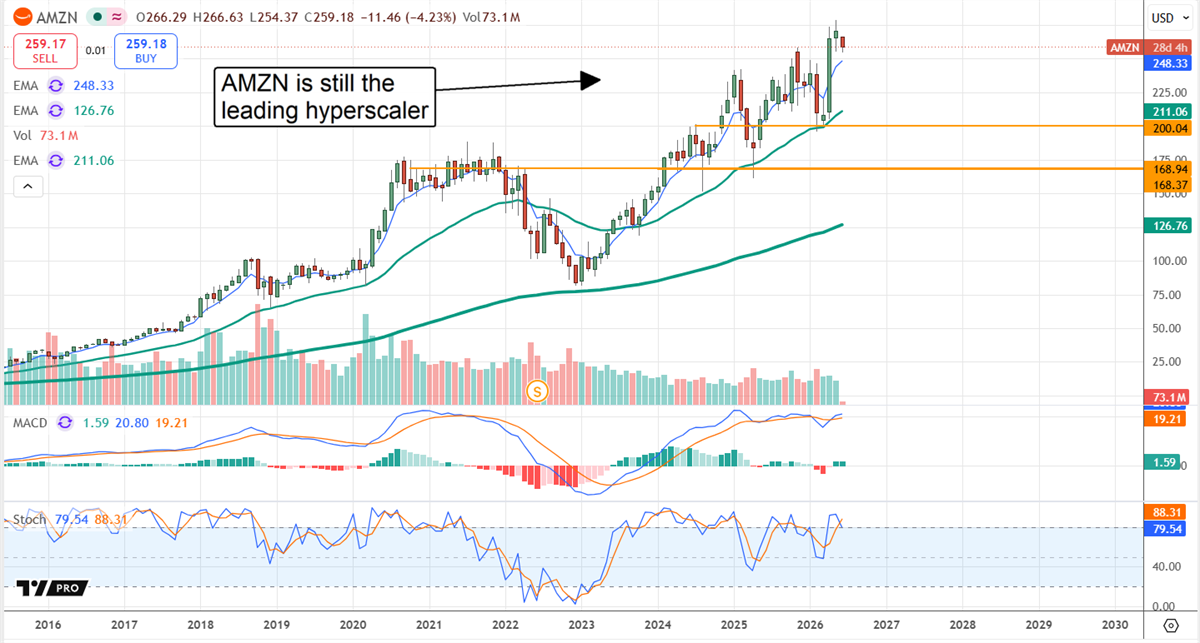Click the 2026 label on time axis
The height and width of the screenshot is (643, 1200).
(810, 624)
